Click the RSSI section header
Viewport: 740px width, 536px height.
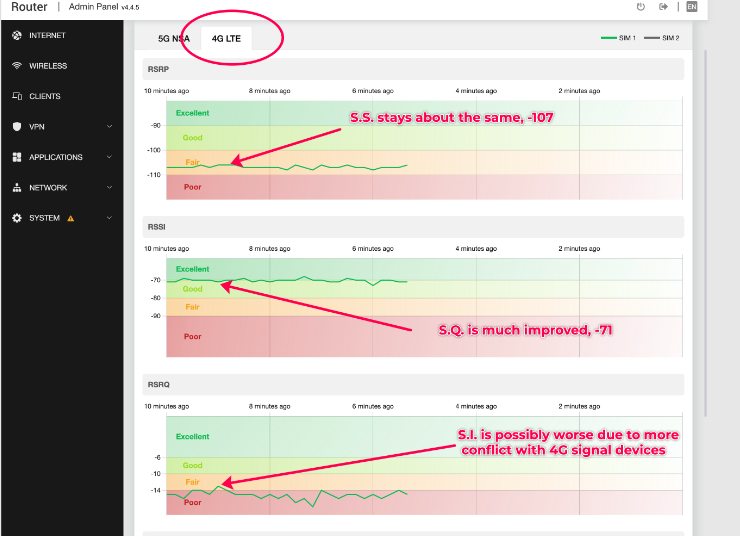coord(413,227)
